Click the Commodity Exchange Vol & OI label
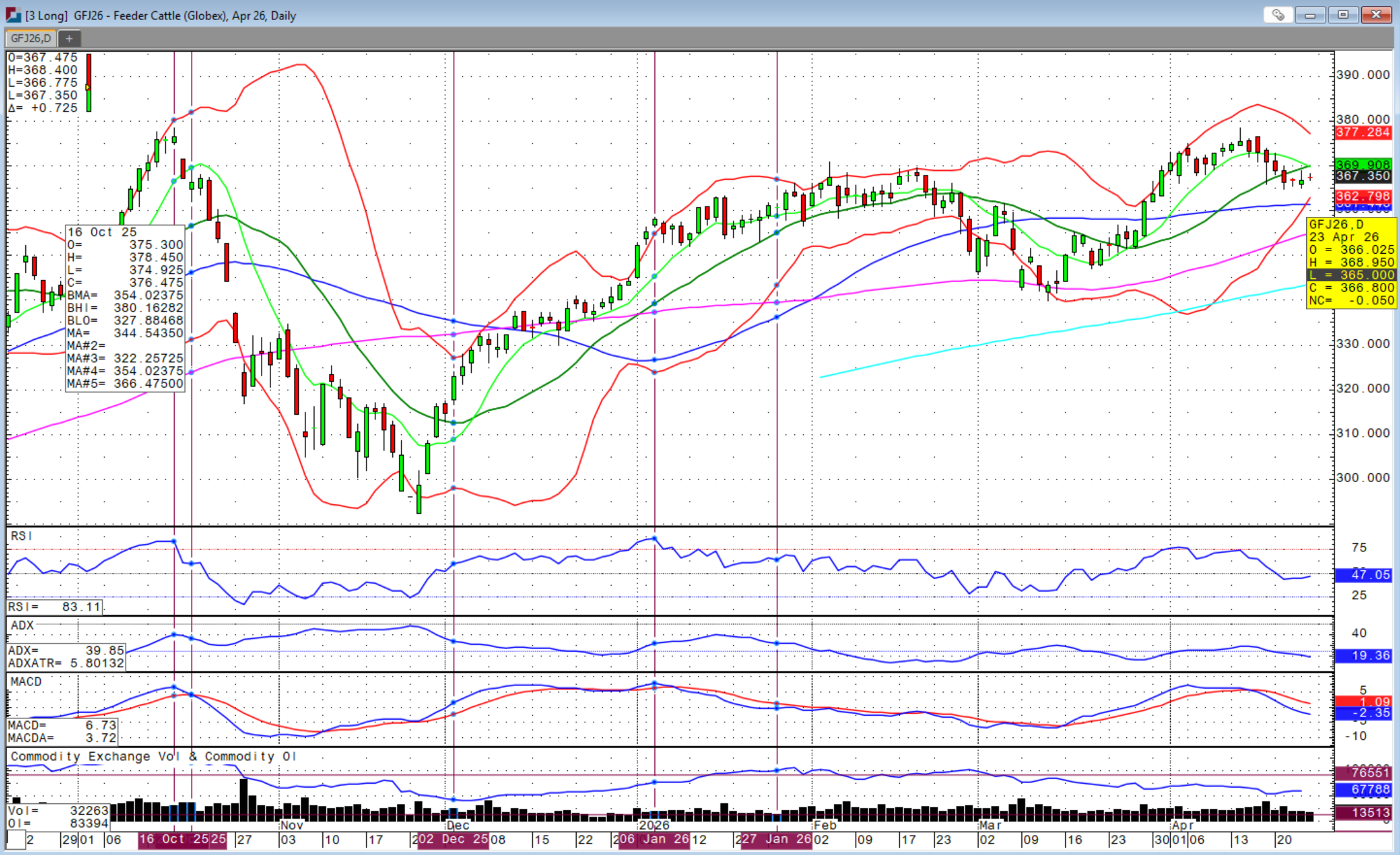Screen dimensions: 1400x855 pyautogui.click(x=153, y=756)
